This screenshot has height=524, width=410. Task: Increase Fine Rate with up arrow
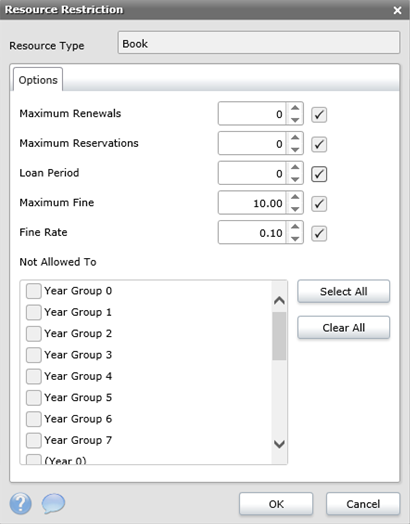[x=295, y=227]
